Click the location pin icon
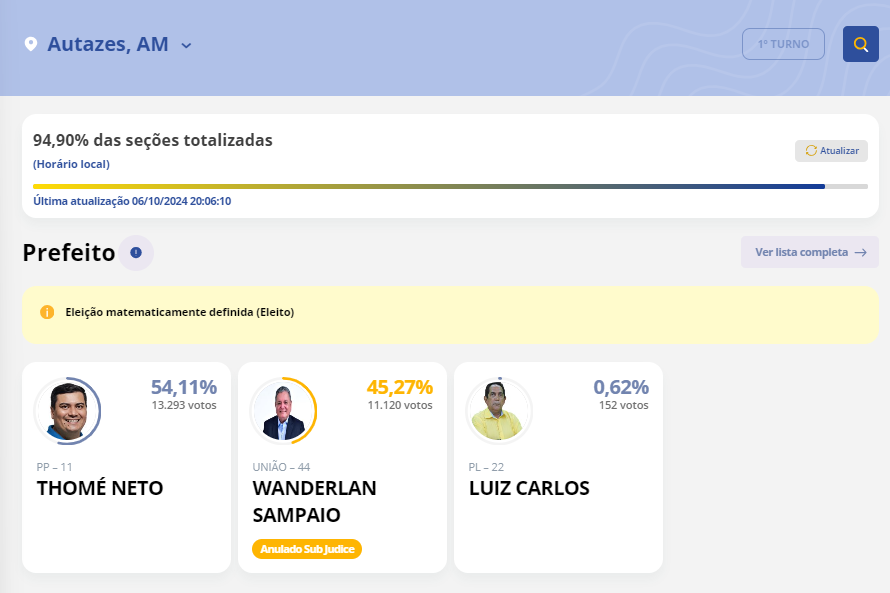This screenshot has height=593, width=890. (31, 44)
